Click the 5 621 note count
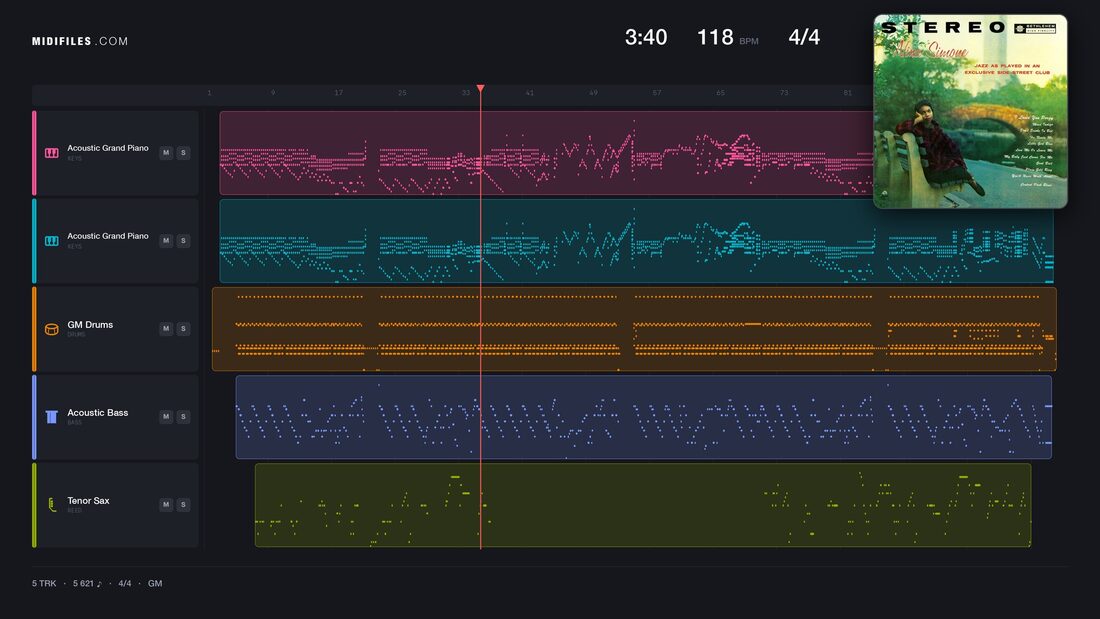This screenshot has height=619, width=1100. click(x=87, y=583)
